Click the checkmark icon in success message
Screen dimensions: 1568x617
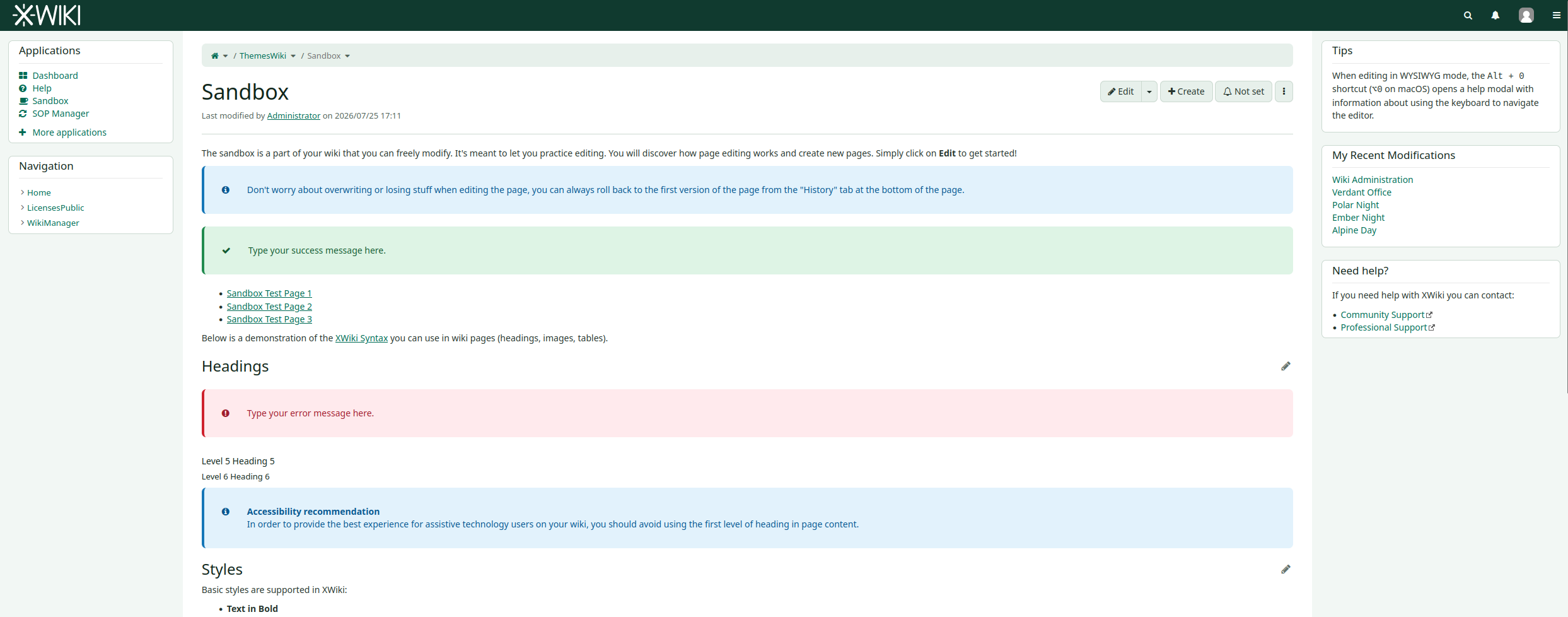(226, 250)
